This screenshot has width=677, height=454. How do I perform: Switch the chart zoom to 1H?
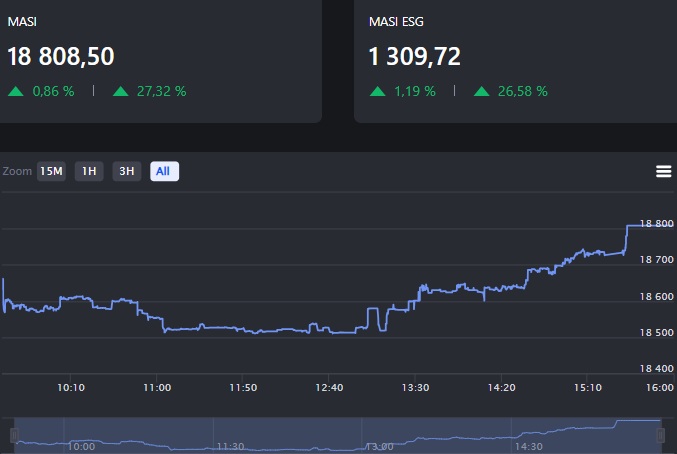(89, 171)
